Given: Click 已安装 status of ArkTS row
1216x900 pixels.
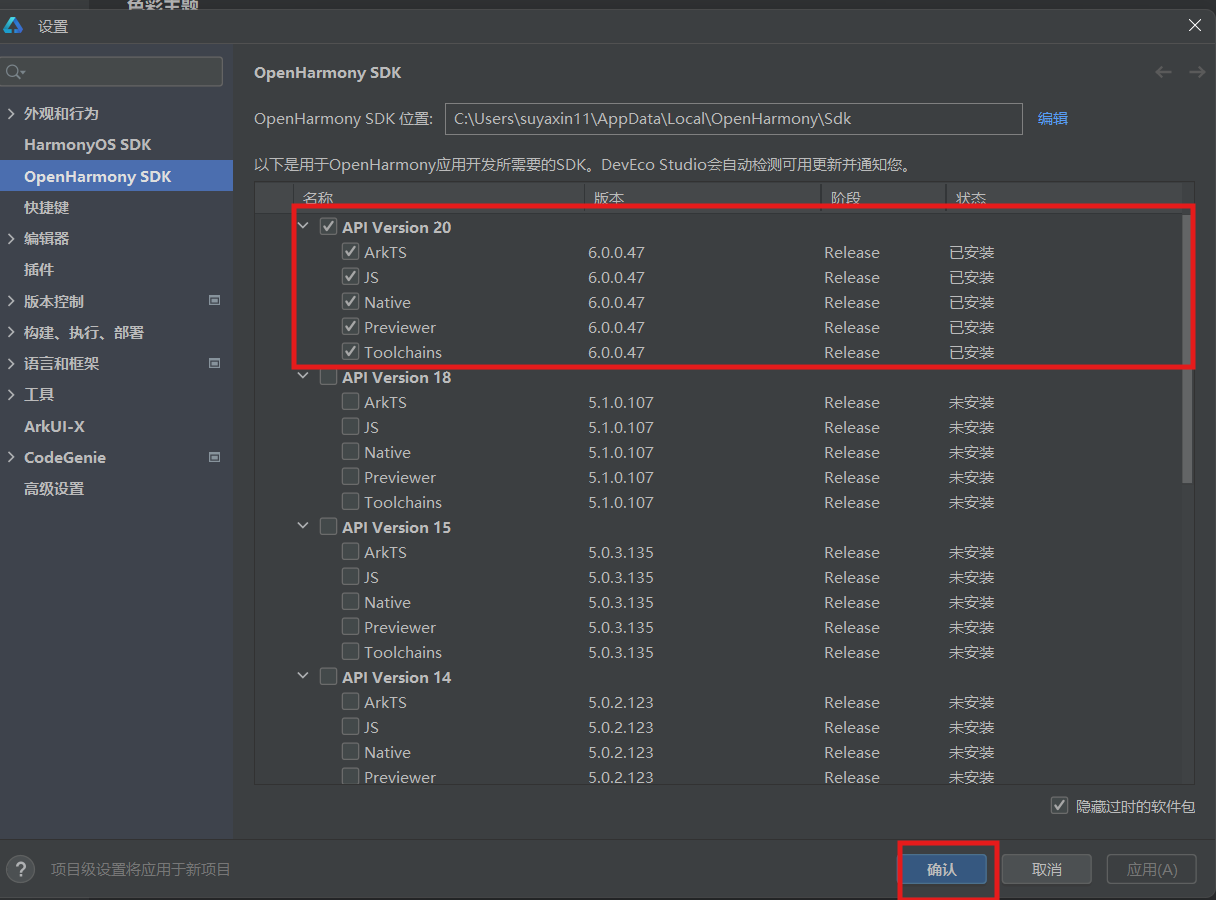Looking at the screenshot, I should (972, 252).
